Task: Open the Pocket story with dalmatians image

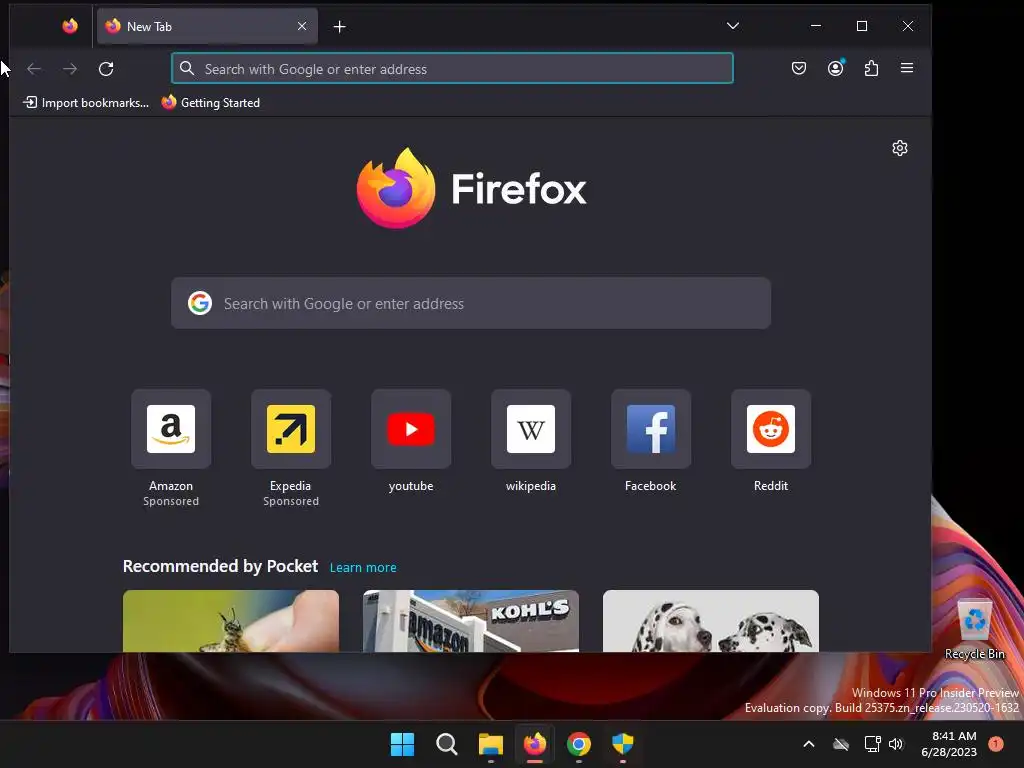Action: point(711,620)
